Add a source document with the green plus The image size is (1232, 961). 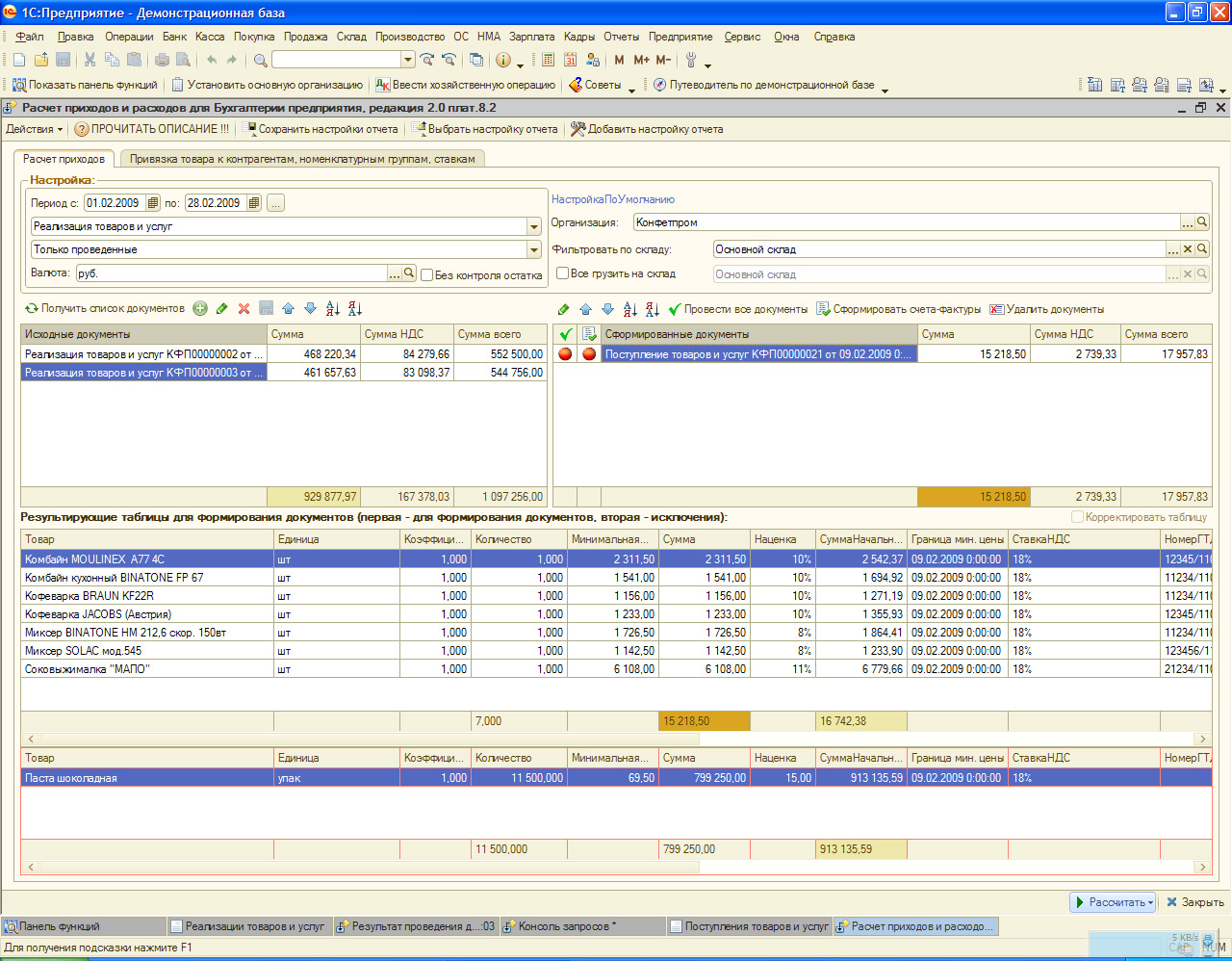(200, 308)
